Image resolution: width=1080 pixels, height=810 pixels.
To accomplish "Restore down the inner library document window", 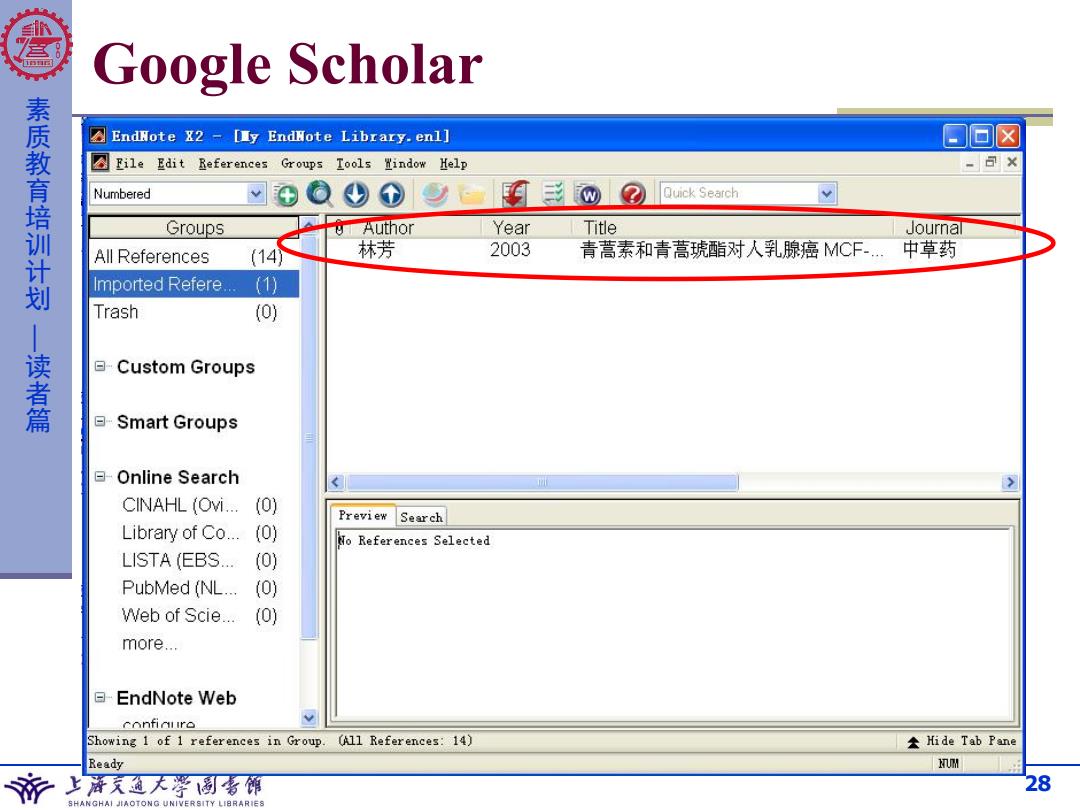I will [990, 163].
